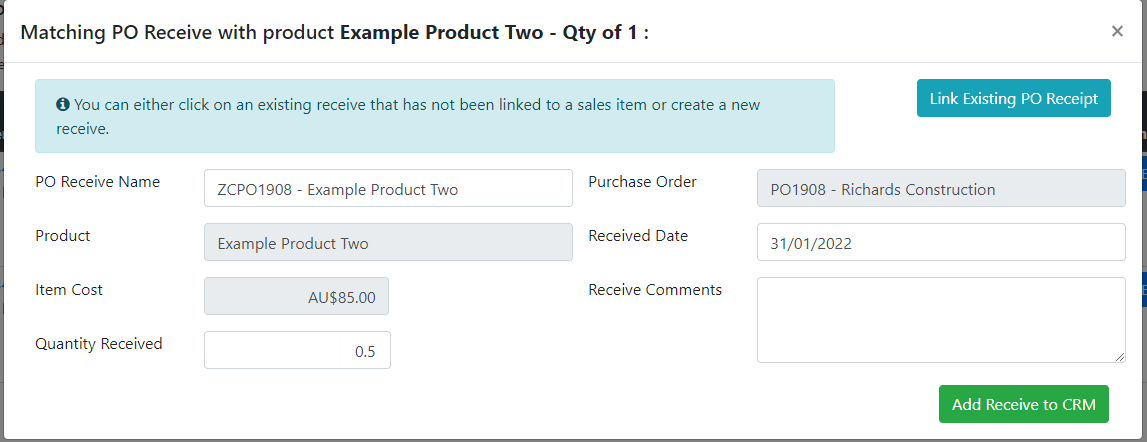The width and height of the screenshot is (1147, 442).
Task: Click the Product field Example Product Two
Action: point(388,242)
